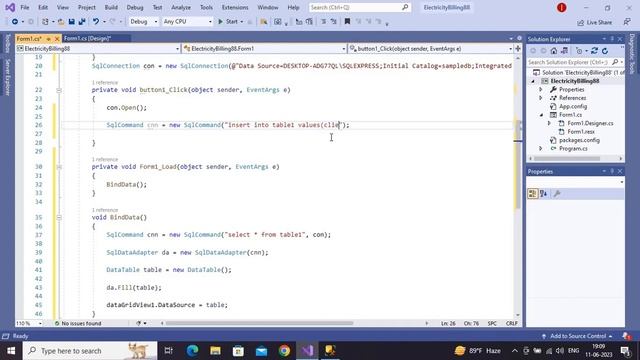Expand the Program.cs node
This screenshot has height=360, width=640.
click(x=541, y=149)
